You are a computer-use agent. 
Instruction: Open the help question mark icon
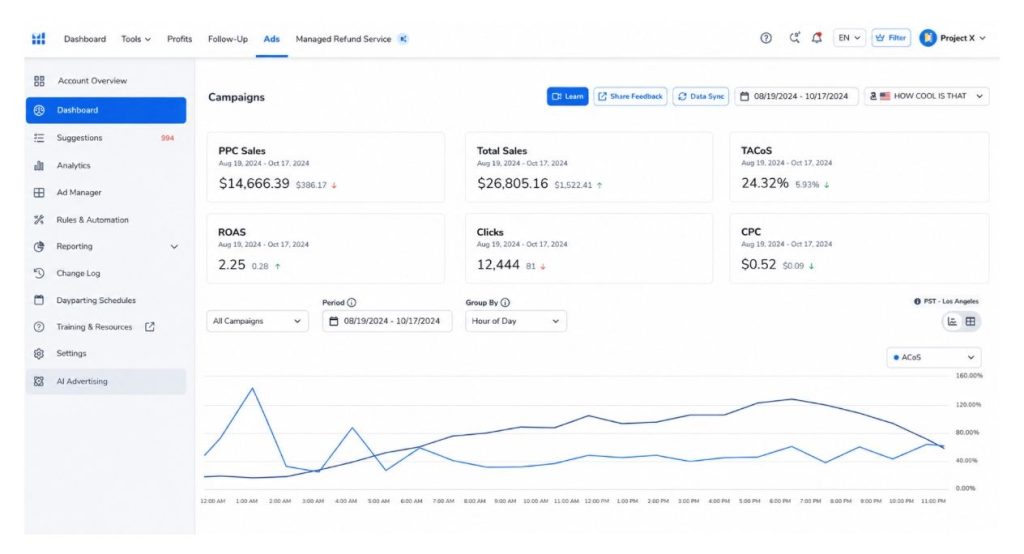tap(766, 38)
